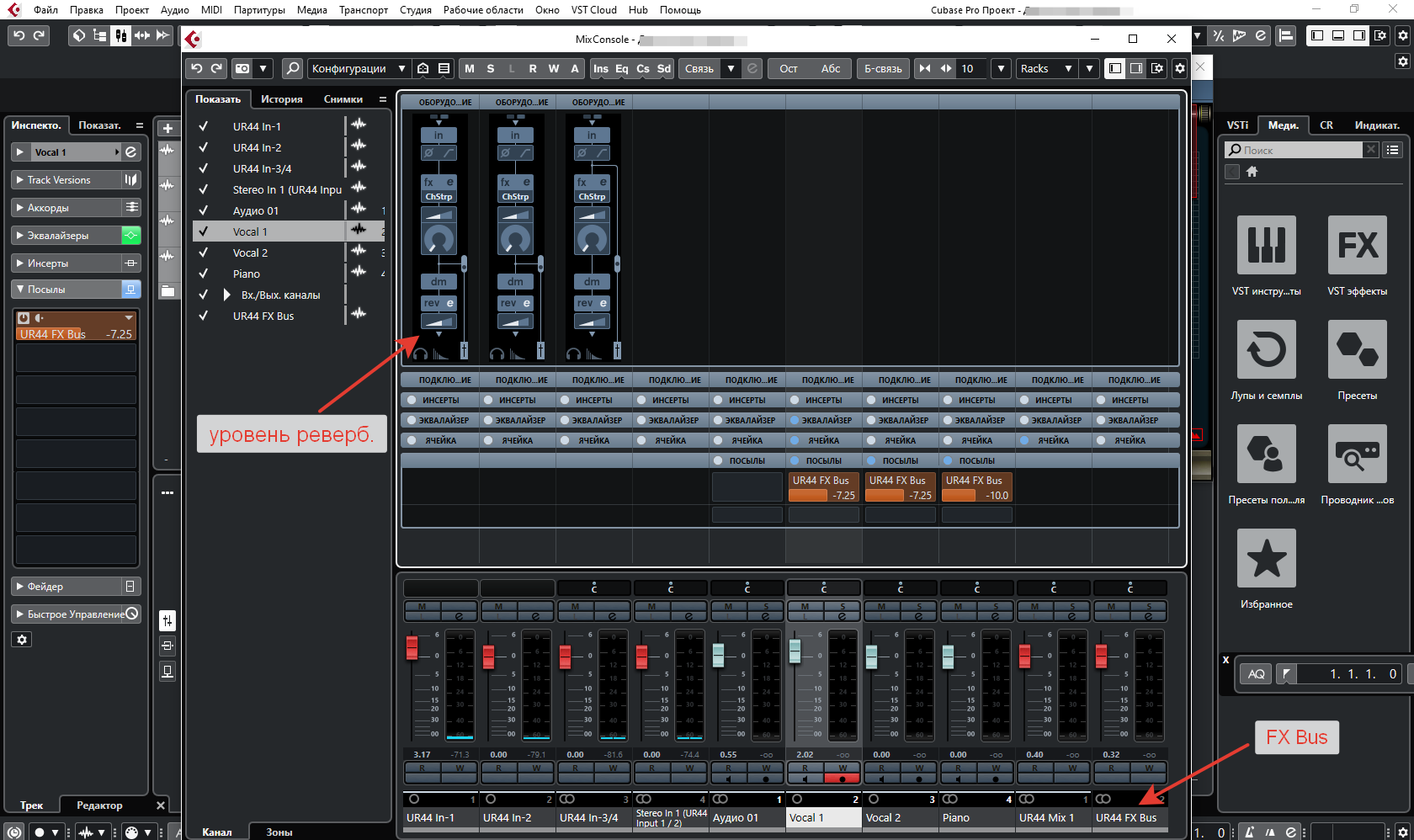Click the MixConsole undo arrow
This screenshot has width=1414, height=840.
[x=197, y=68]
